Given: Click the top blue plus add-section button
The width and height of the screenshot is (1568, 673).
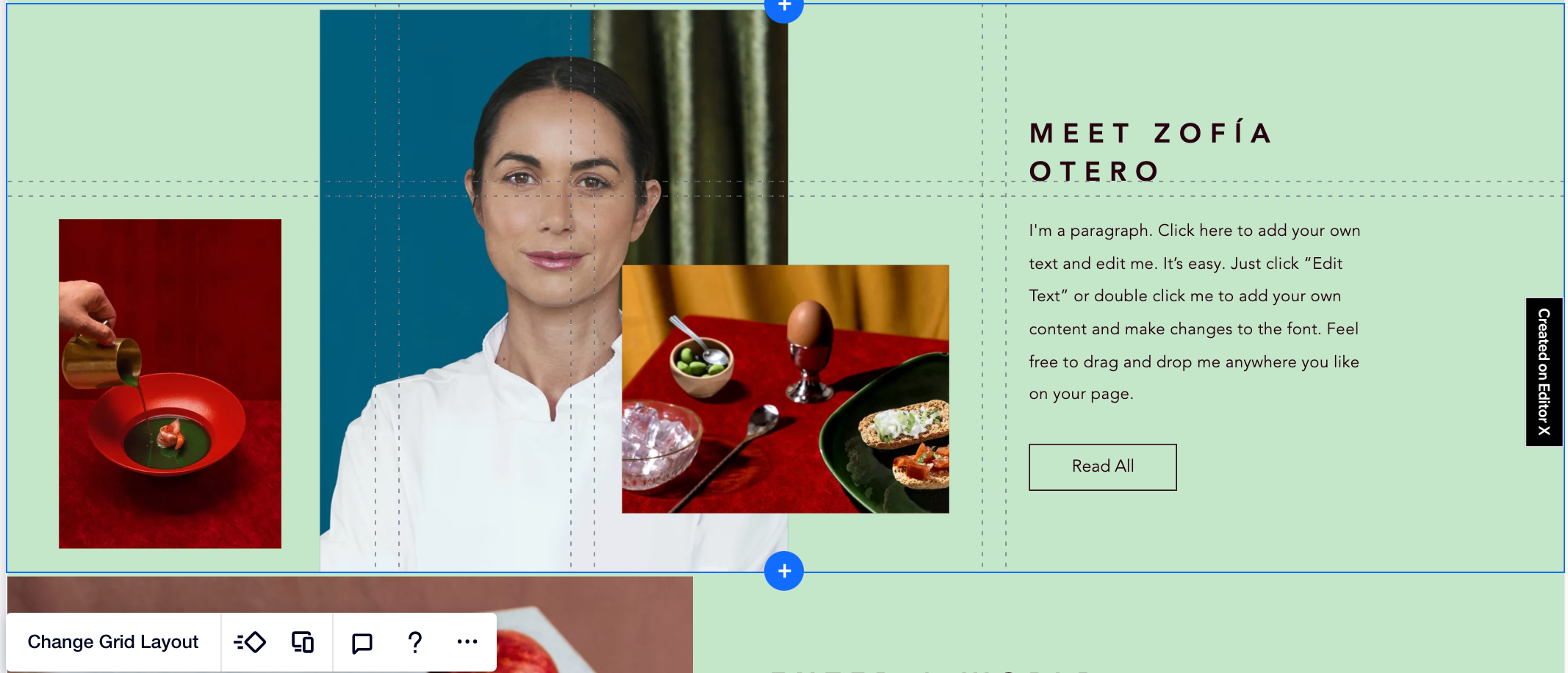Looking at the screenshot, I should (x=784, y=7).
